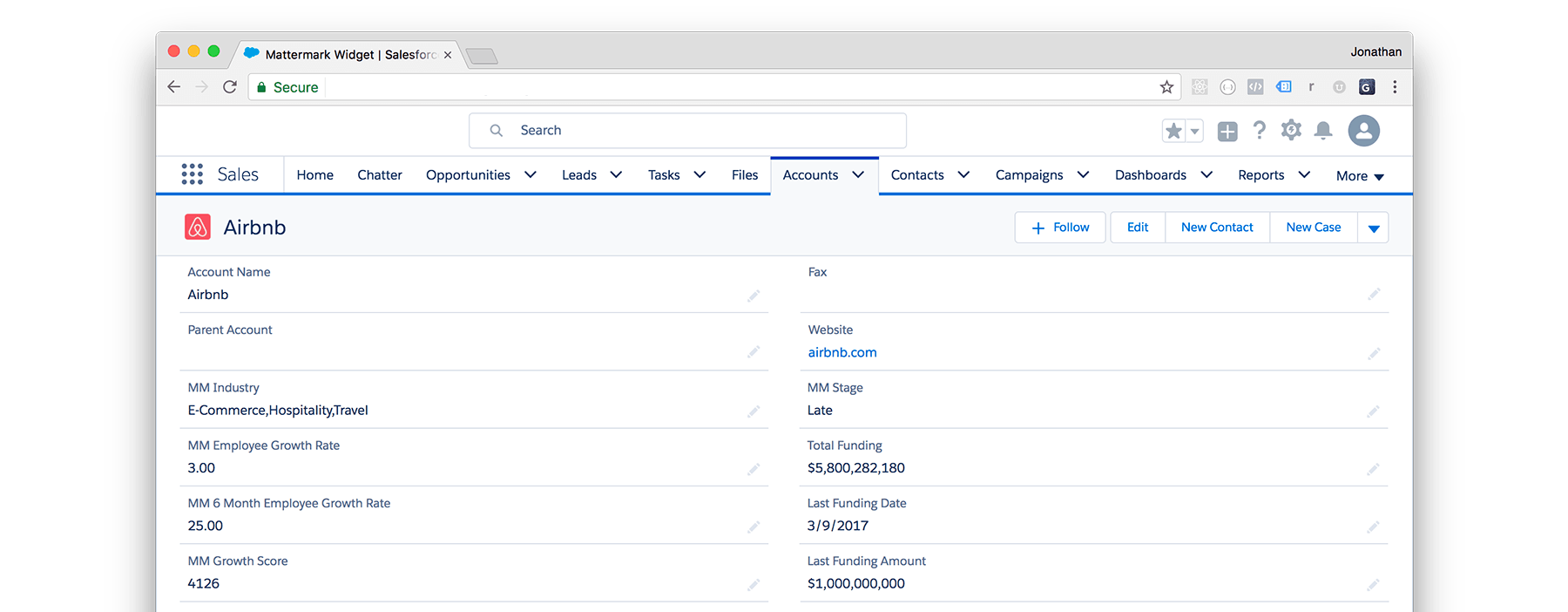Open the Contacts tab

[917, 175]
